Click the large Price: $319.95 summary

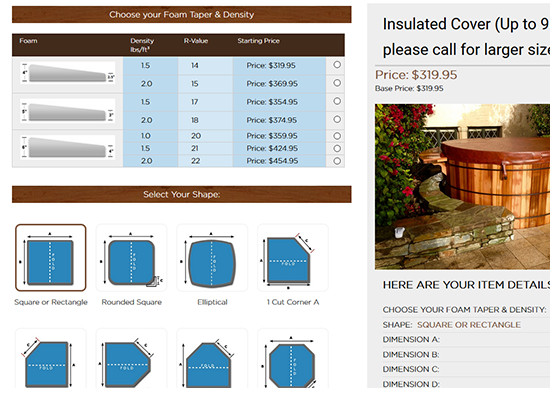tap(416, 75)
